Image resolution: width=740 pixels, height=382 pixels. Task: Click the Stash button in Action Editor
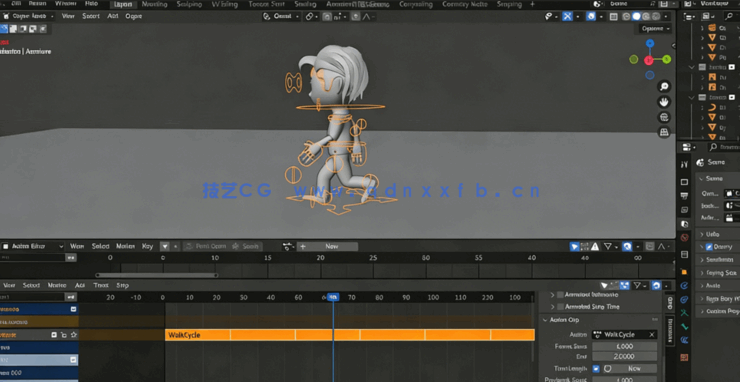[x=246, y=246]
